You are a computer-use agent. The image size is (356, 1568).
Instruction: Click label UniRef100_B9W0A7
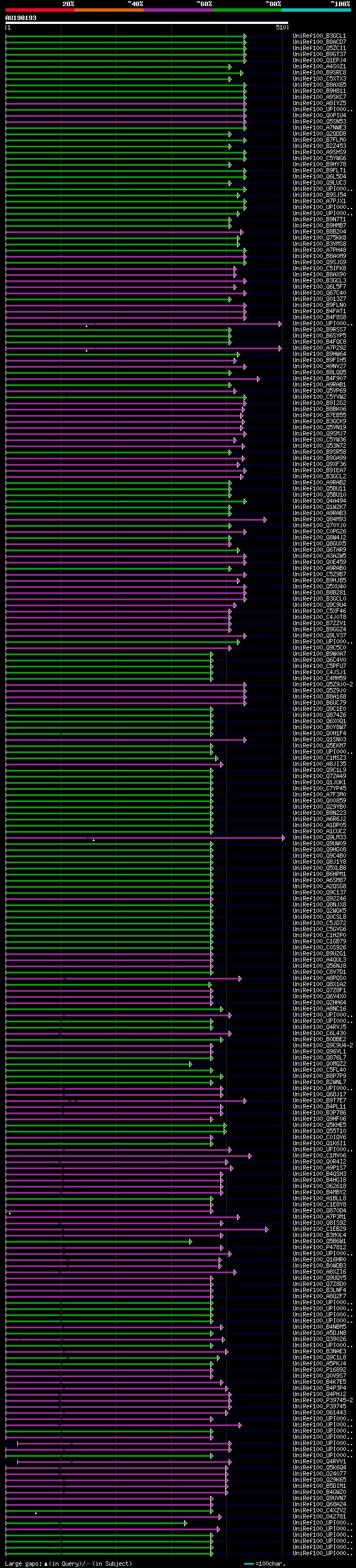(319, 654)
